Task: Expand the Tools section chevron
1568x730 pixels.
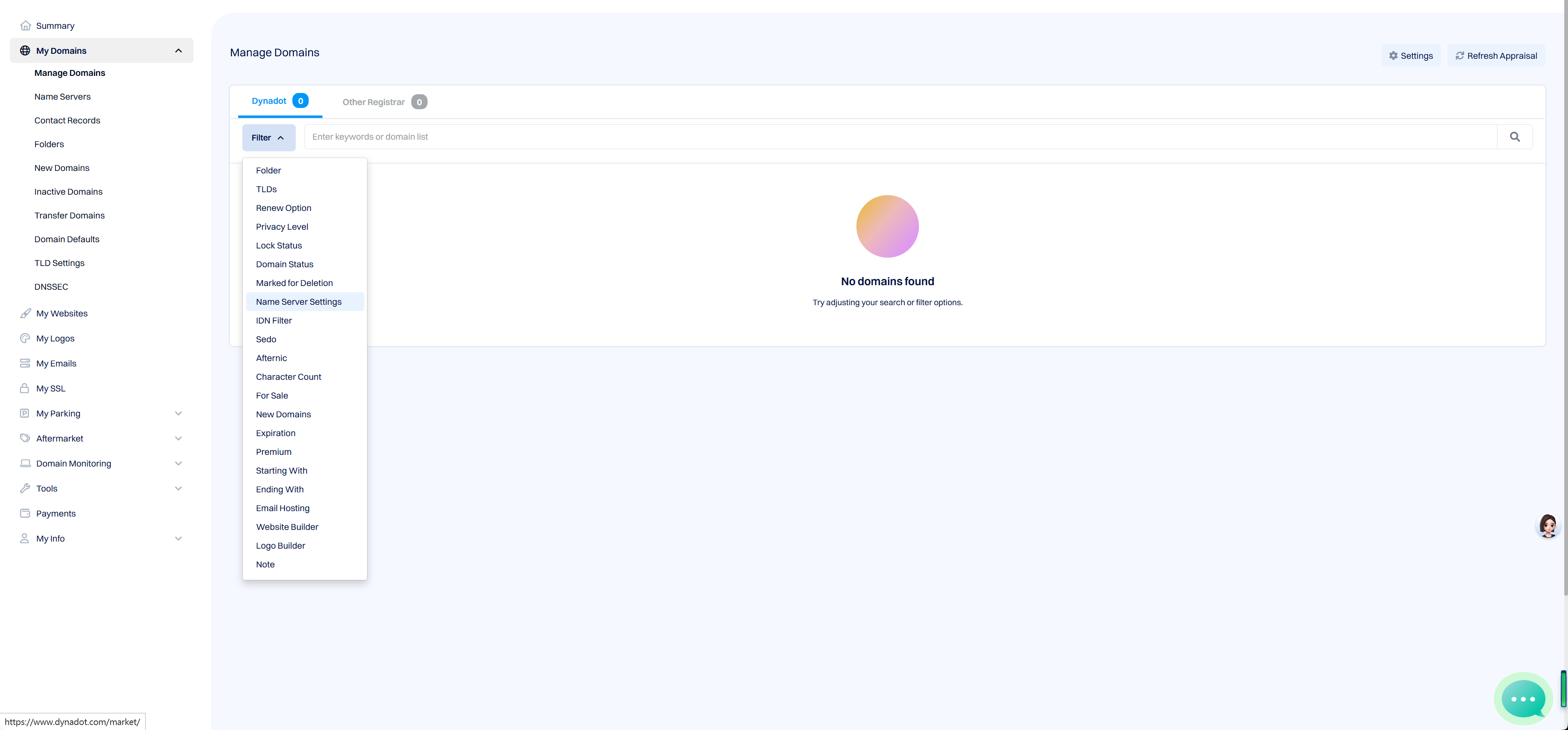Action: [179, 489]
